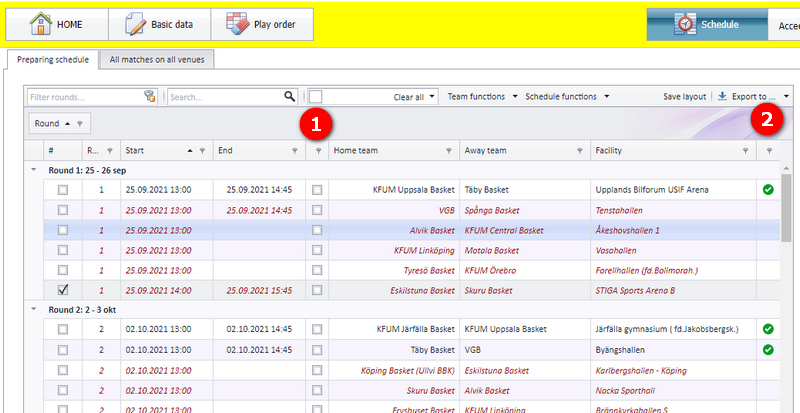
Task: Select Köping Basket (Ullvi BBK) cell
Action: (x=394, y=371)
